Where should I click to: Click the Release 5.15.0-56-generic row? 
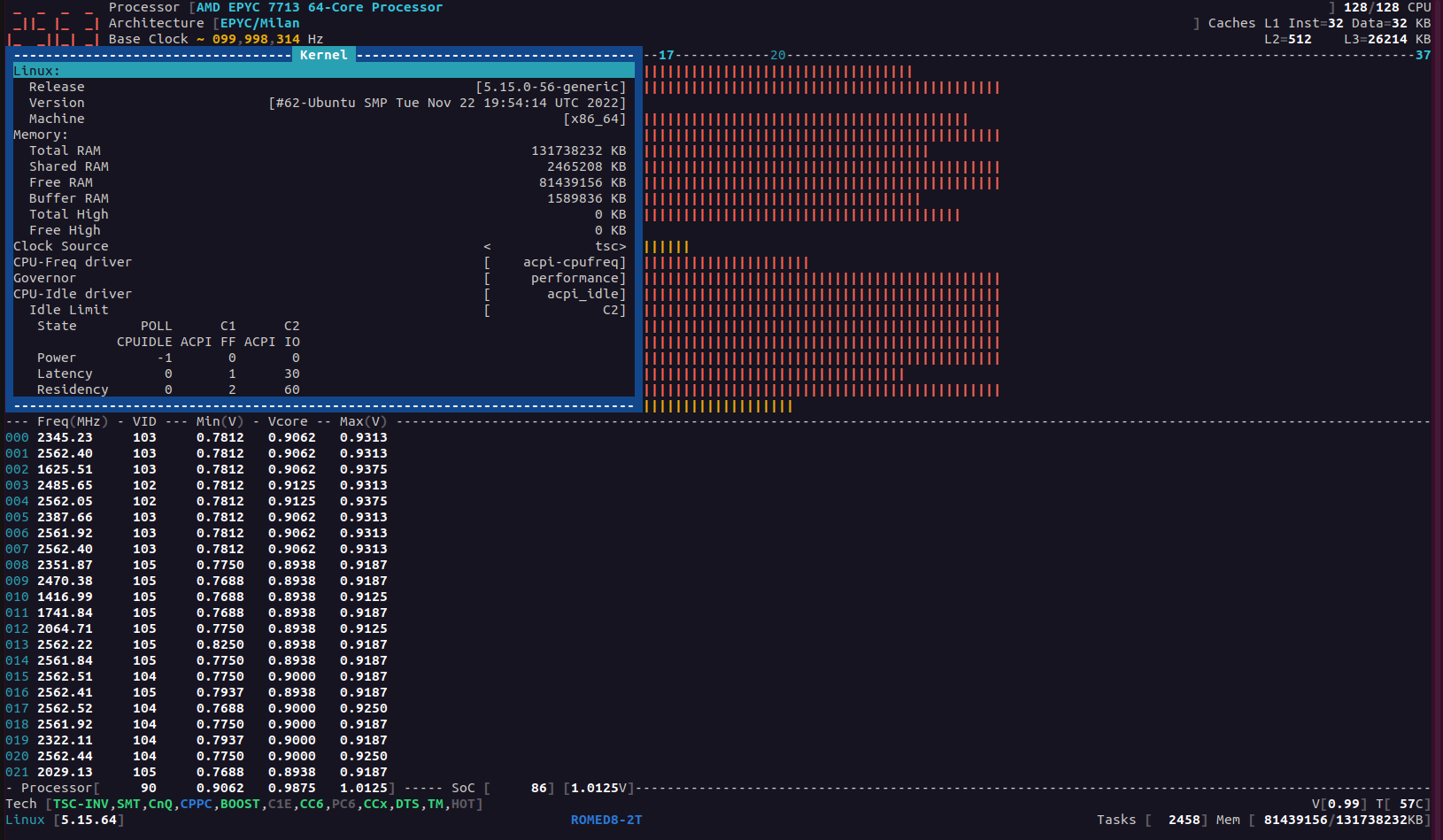pyautogui.click(x=324, y=87)
